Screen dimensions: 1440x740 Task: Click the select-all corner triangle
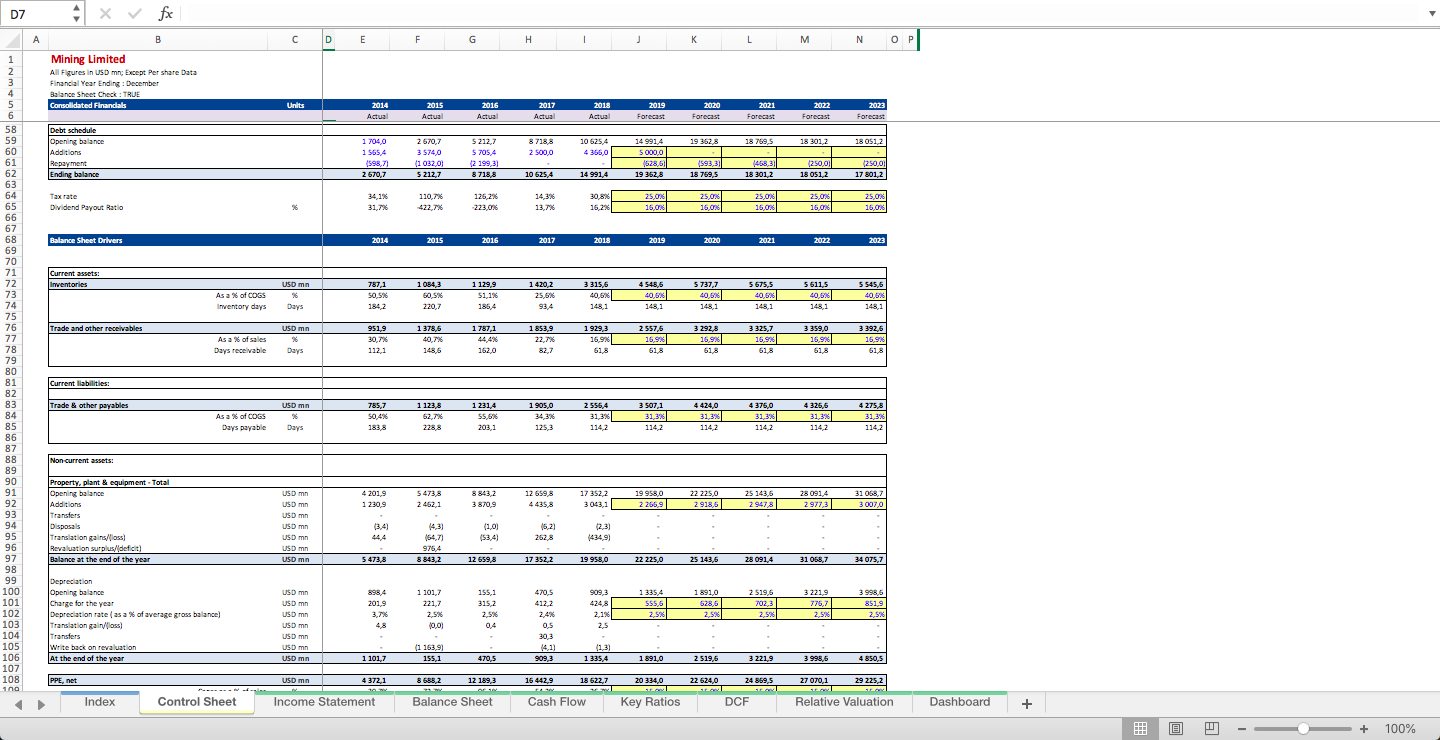11,40
